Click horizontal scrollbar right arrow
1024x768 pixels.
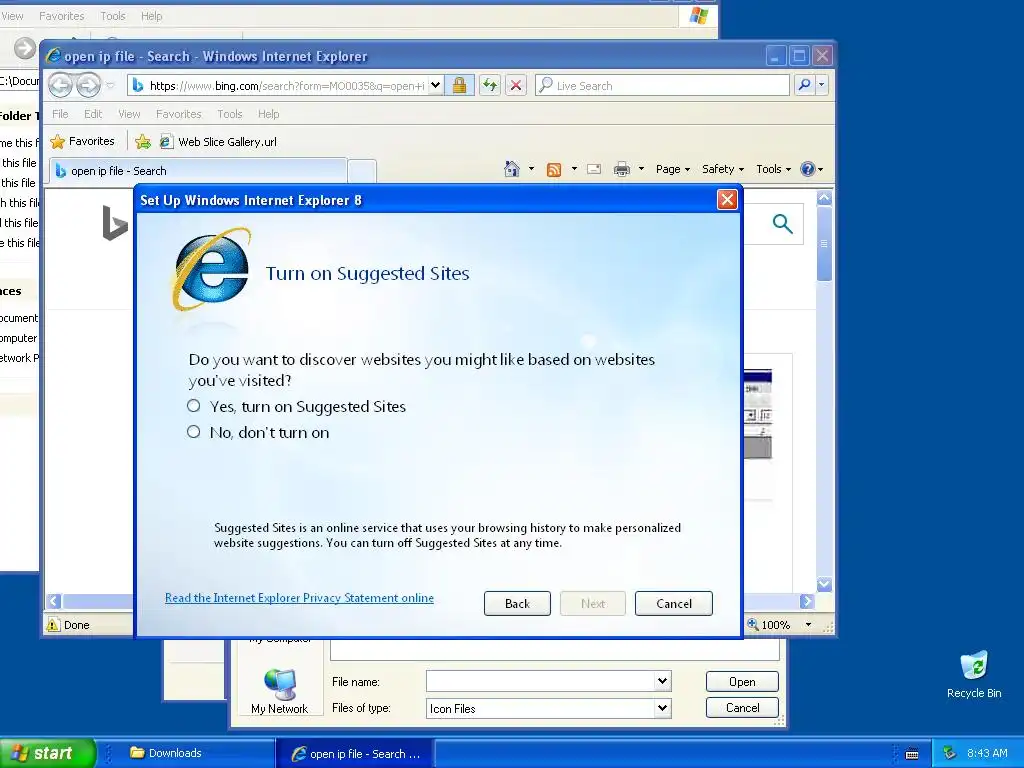[807, 601]
